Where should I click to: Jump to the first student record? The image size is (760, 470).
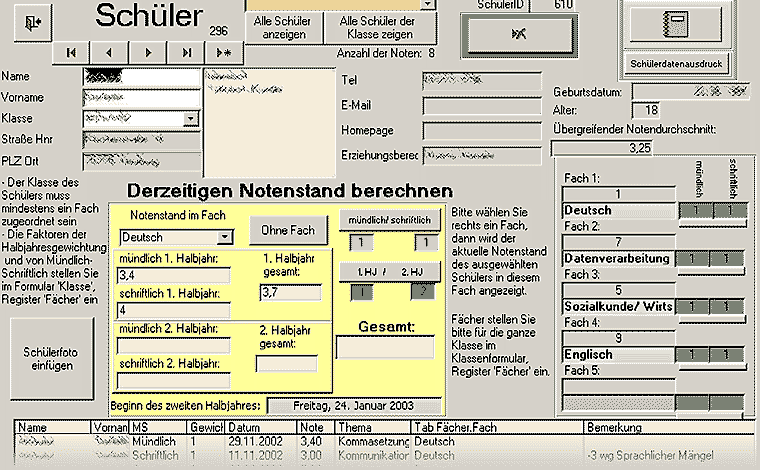point(70,52)
